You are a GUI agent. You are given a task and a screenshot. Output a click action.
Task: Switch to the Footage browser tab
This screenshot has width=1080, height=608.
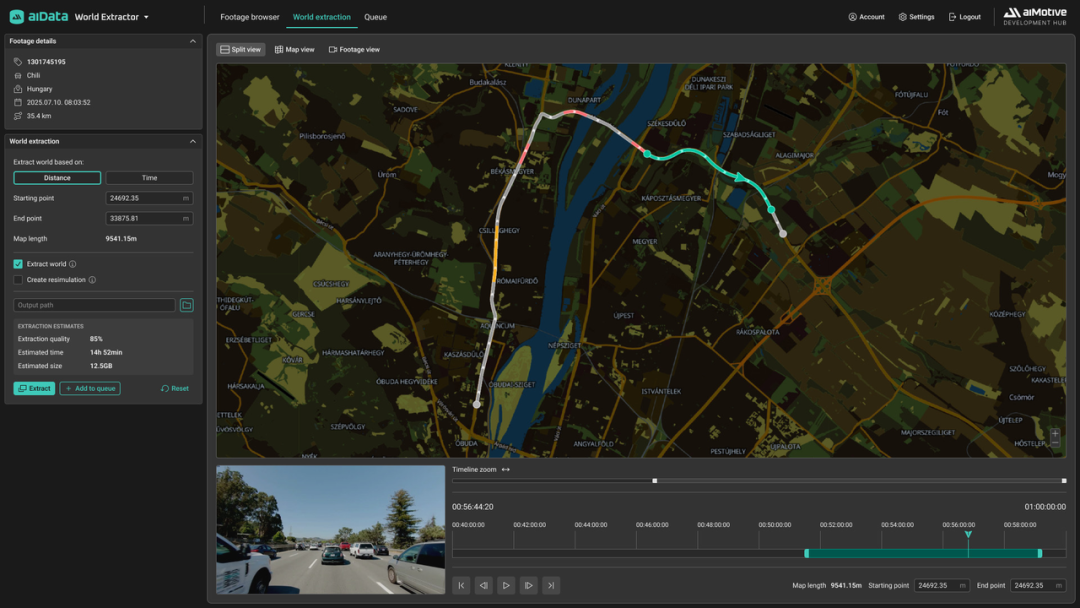click(x=249, y=17)
